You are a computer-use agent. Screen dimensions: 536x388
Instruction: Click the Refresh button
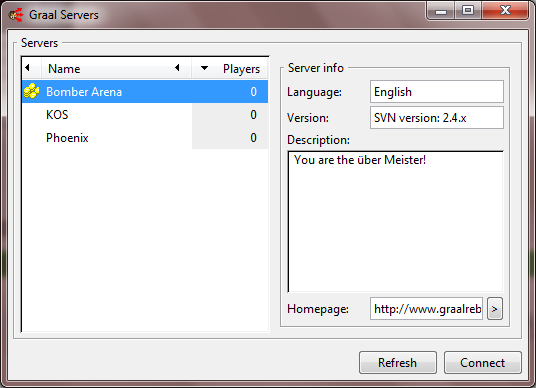click(x=398, y=362)
